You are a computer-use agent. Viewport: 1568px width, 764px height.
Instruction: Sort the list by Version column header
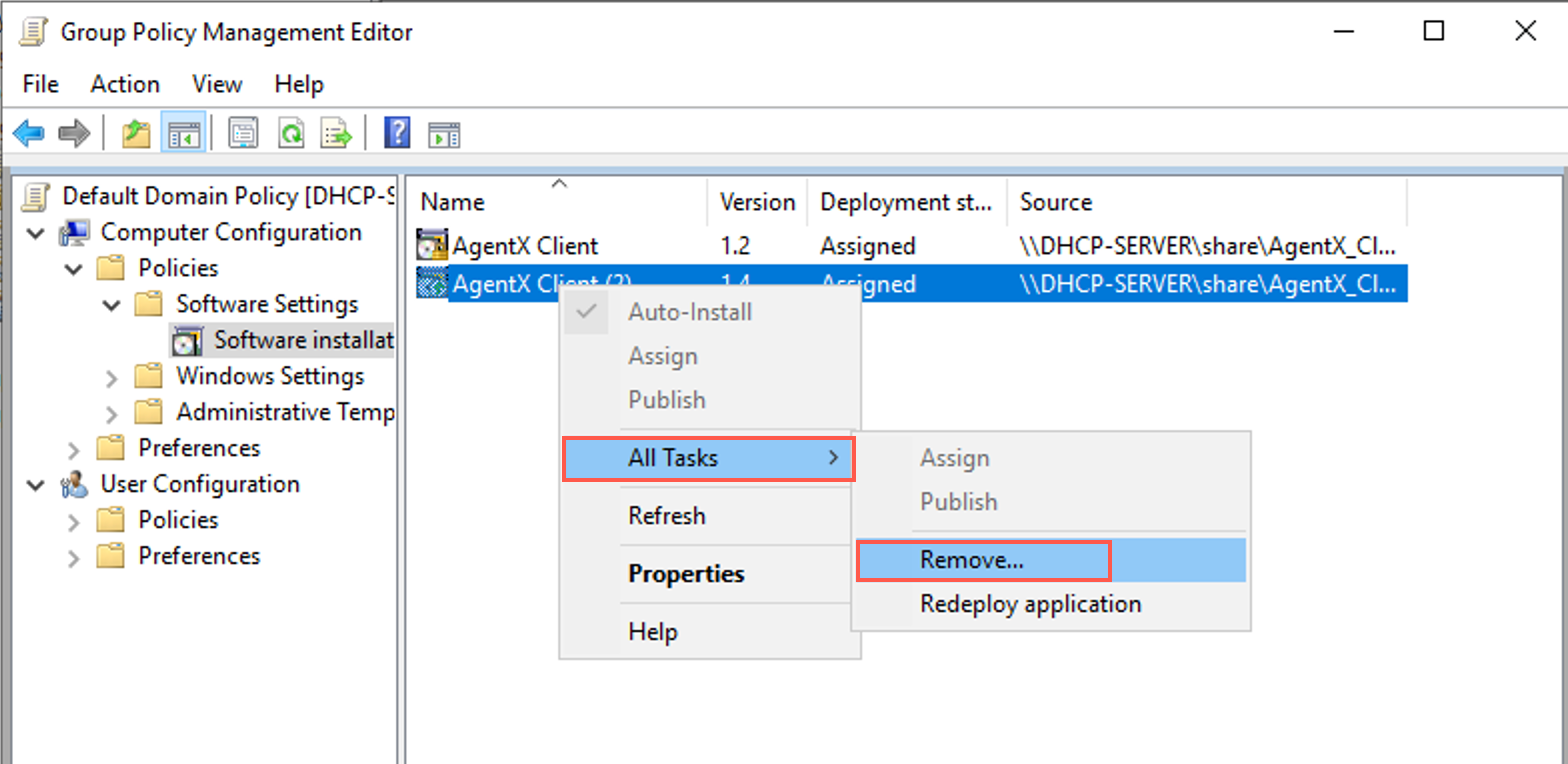pos(757,202)
